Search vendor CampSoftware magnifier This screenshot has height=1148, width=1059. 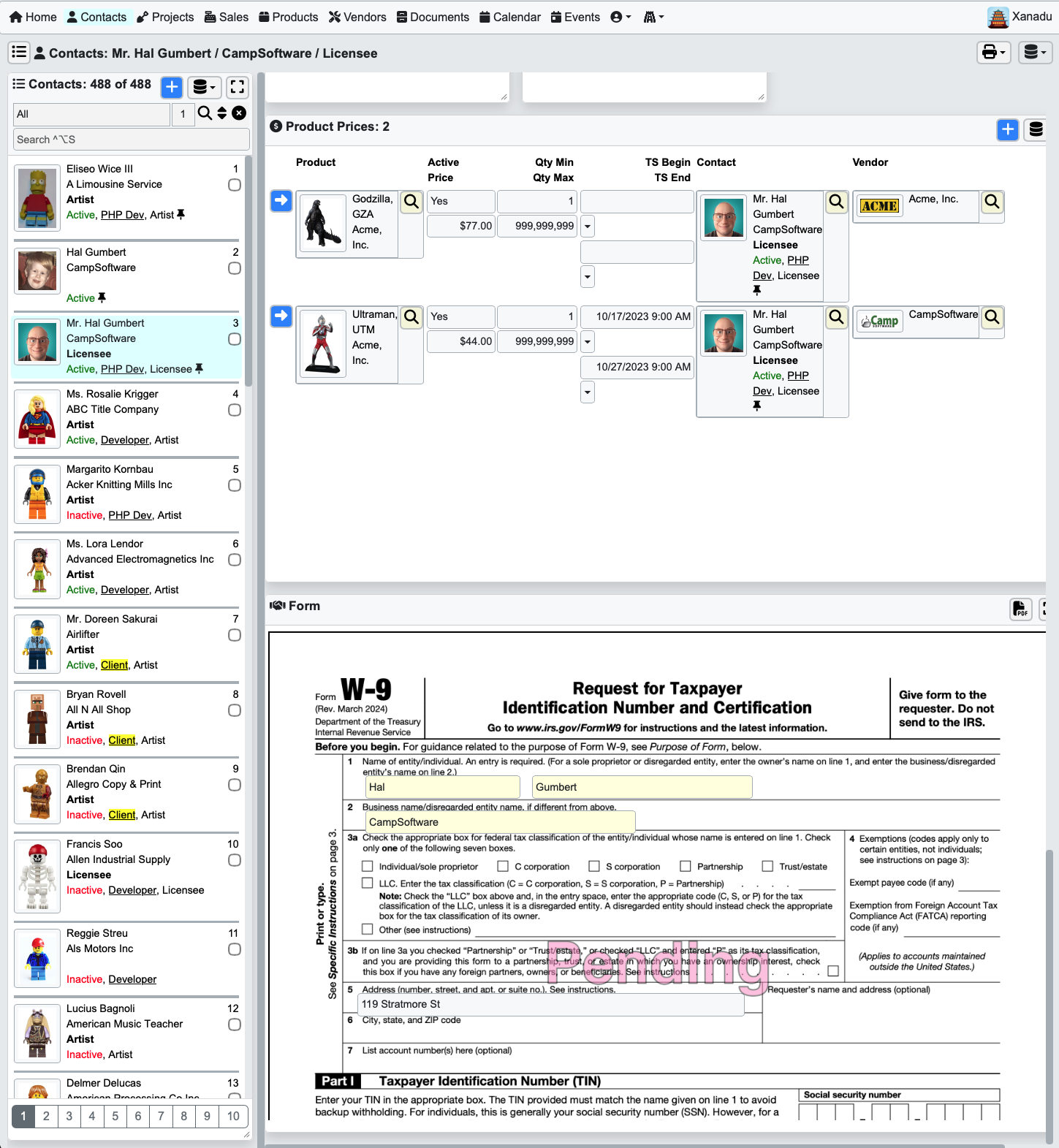(x=992, y=317)
